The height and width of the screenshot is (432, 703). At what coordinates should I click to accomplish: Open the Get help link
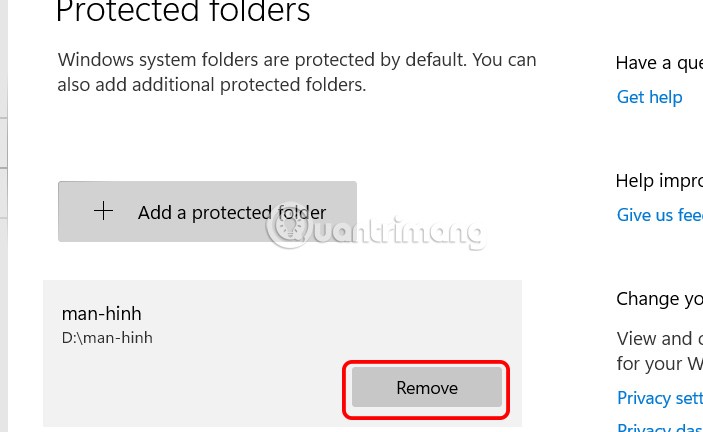[x=649, y=97]
